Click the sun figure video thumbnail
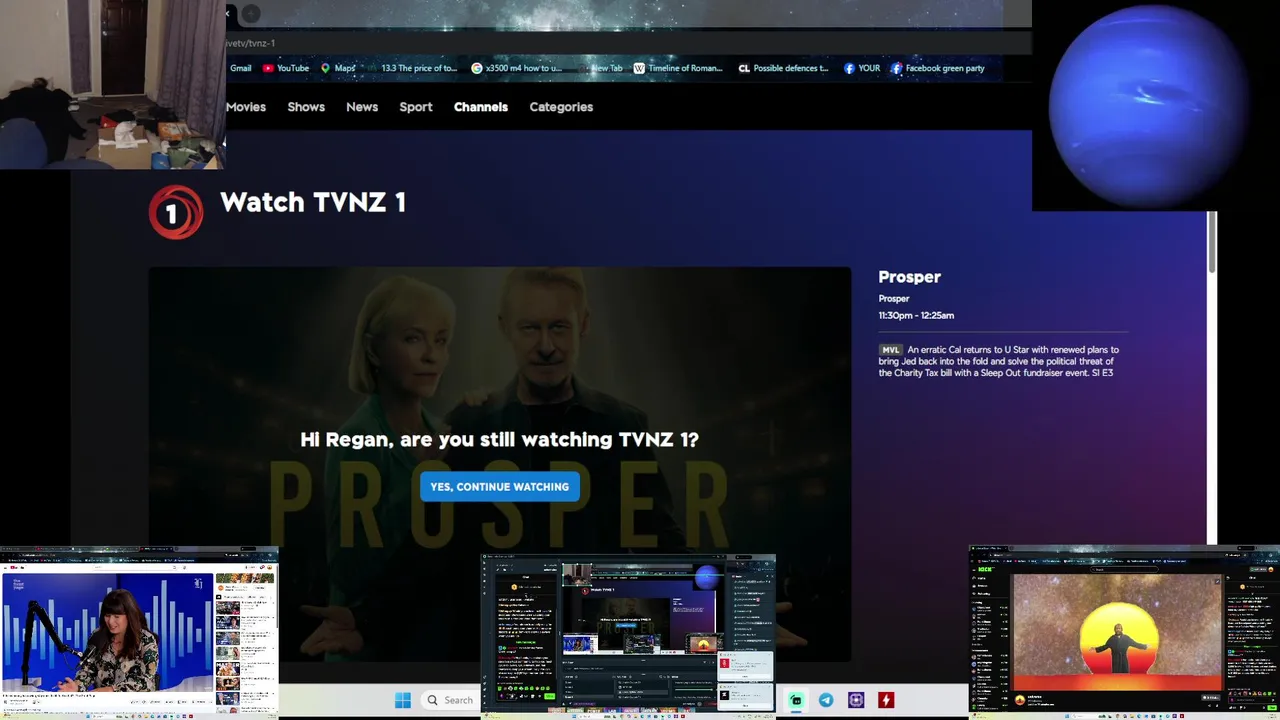The height and width of the screenshot is (720, 1280). (x=1117, y=632)
